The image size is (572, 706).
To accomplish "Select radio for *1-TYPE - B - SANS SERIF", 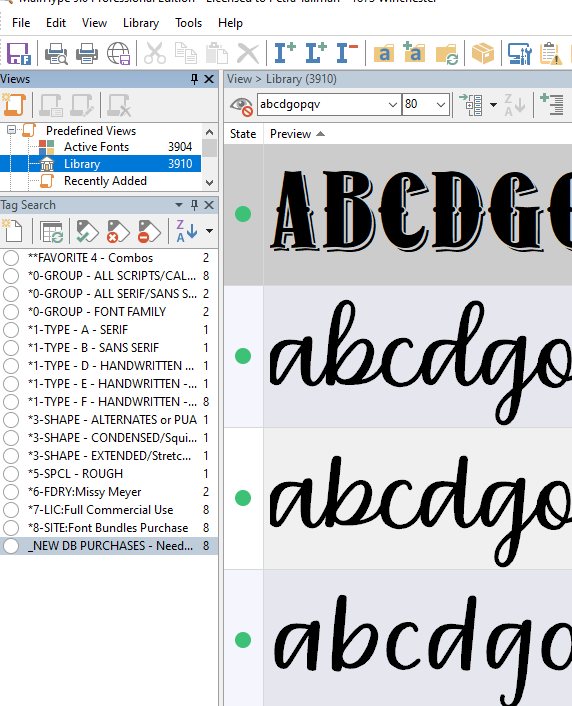I will (x=11, y=348).
